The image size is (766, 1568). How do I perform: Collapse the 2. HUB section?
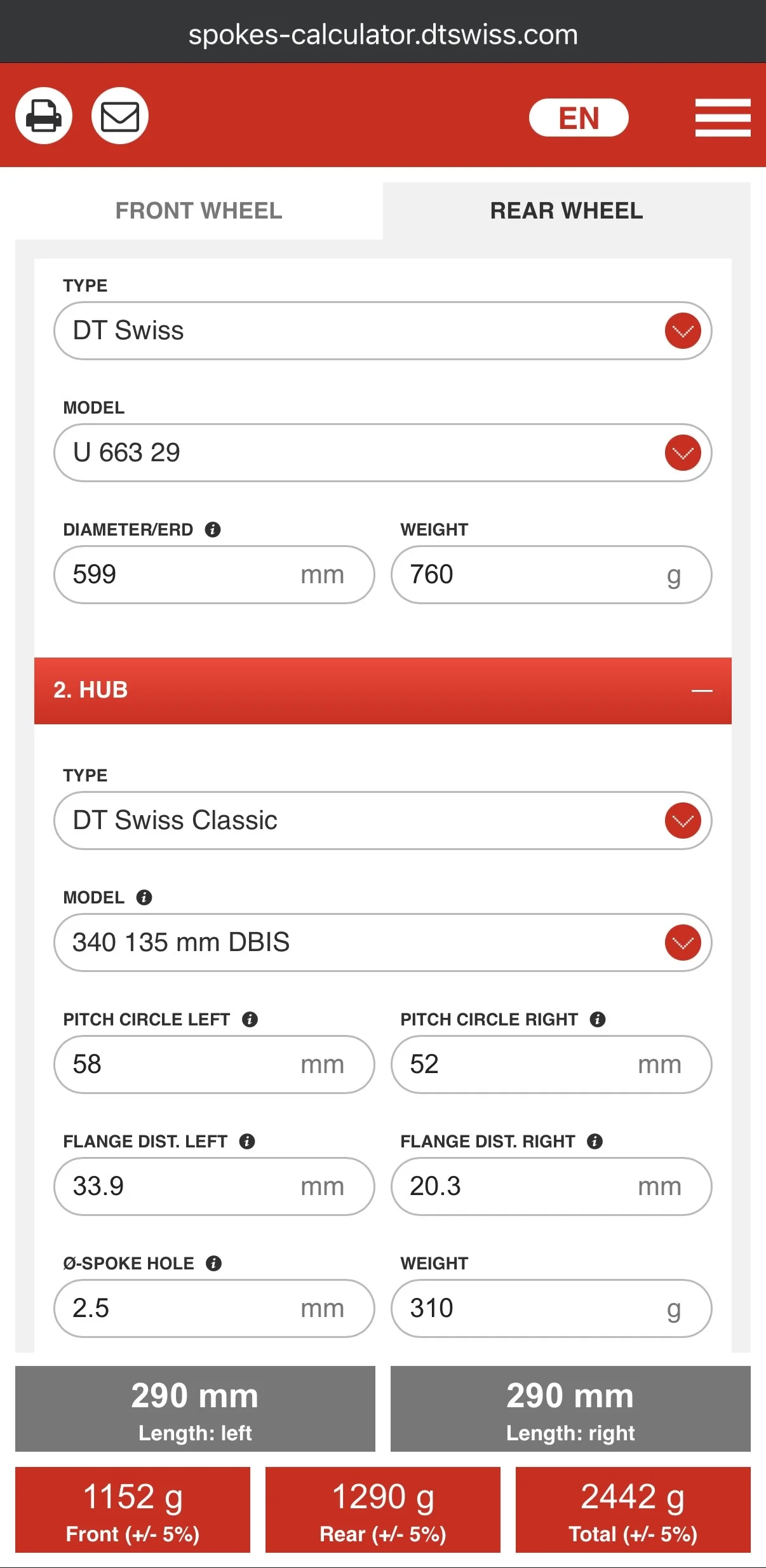point(702,691)
